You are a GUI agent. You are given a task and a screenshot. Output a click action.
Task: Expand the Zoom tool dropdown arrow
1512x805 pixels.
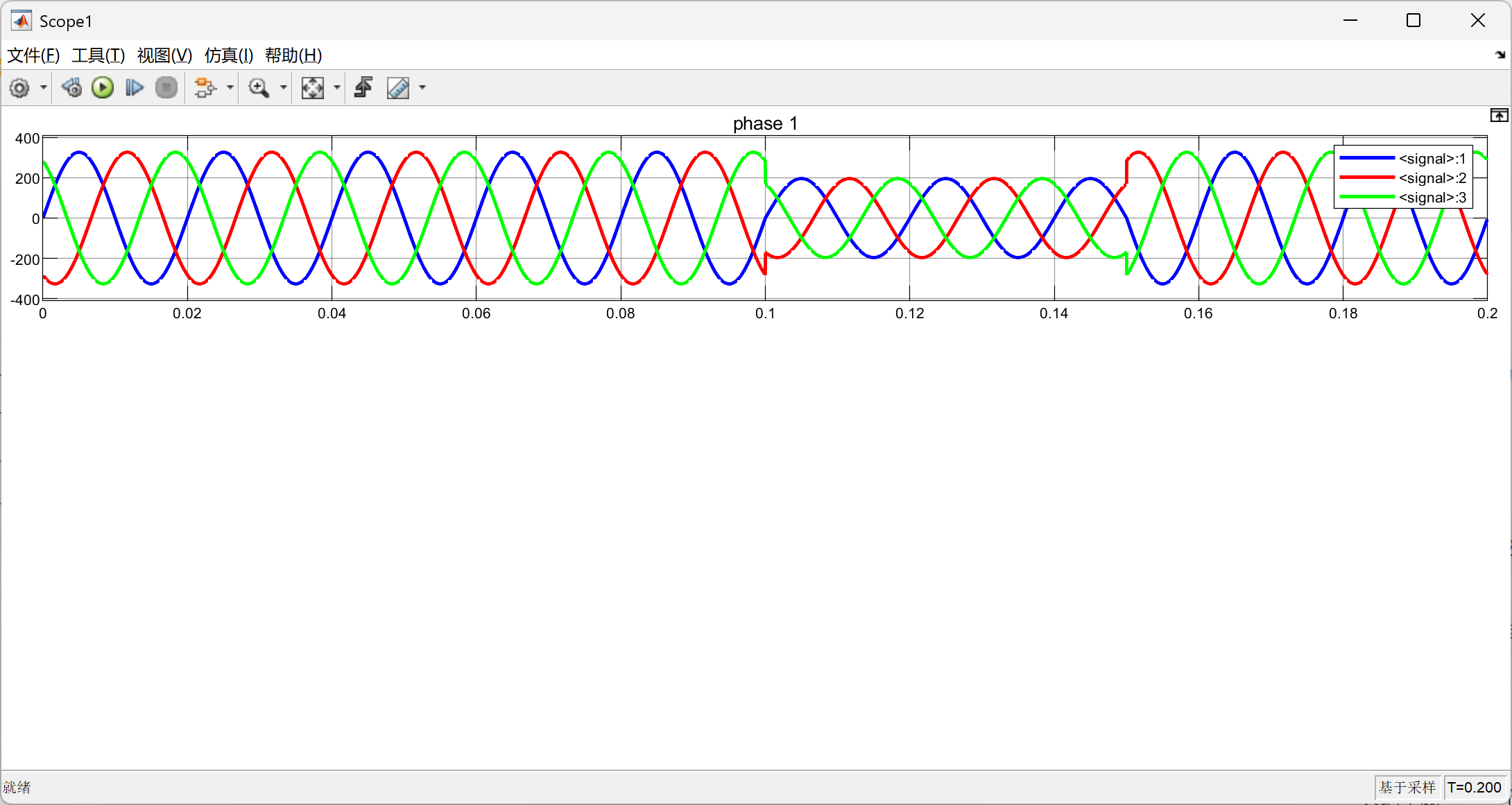pyautogui.click(x=283, y=88)
